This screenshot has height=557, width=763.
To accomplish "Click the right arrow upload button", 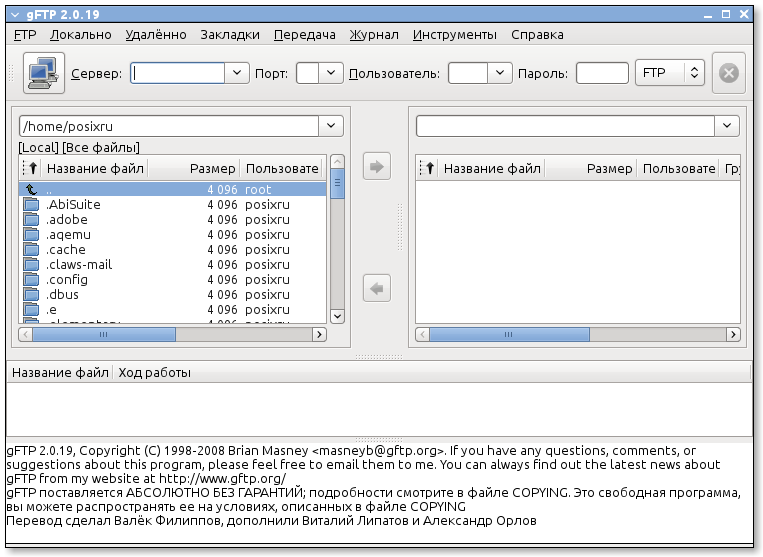I will coord(377,167).
